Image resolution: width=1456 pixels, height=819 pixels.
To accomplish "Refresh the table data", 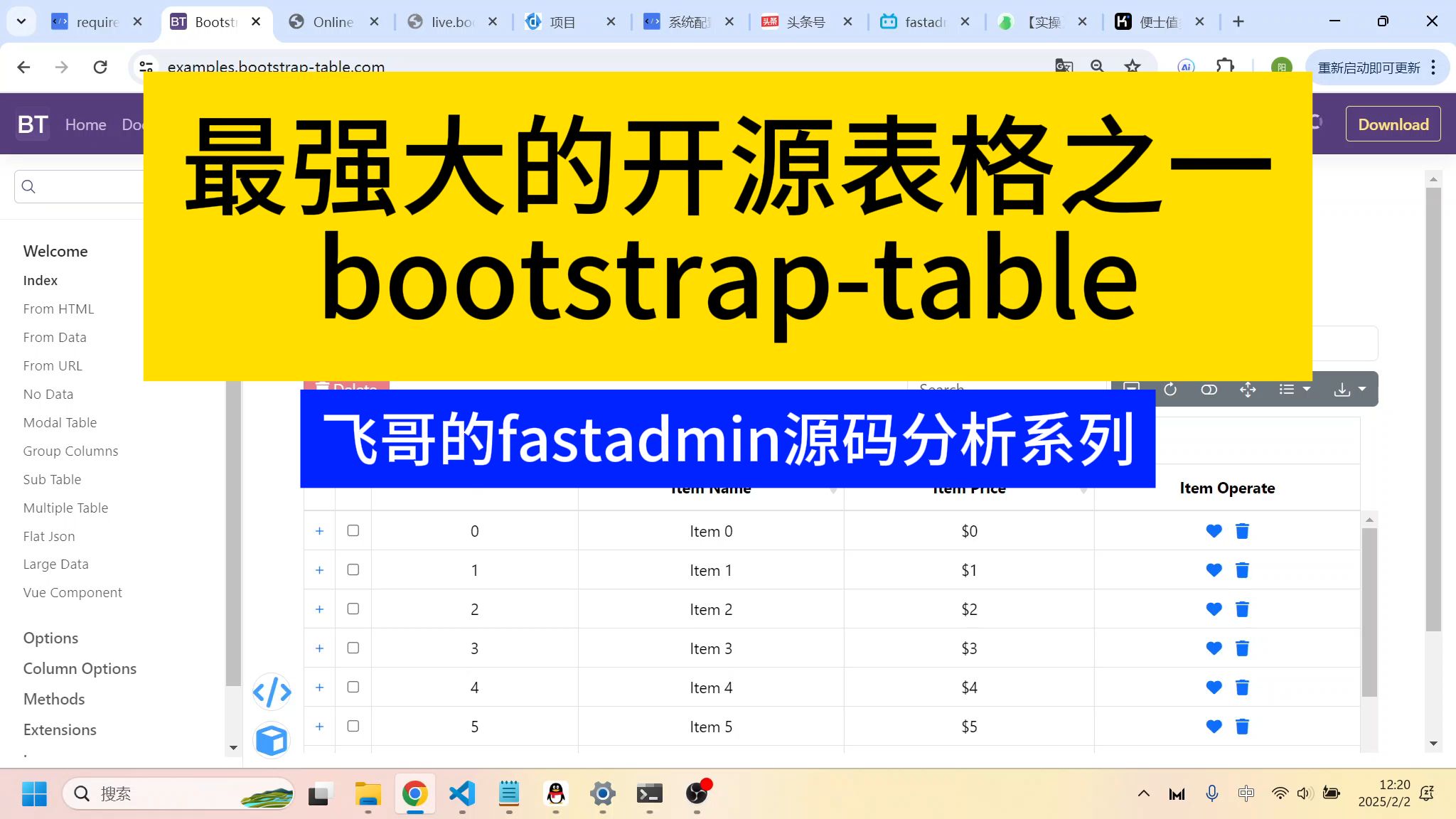I will coord(1169,389).
